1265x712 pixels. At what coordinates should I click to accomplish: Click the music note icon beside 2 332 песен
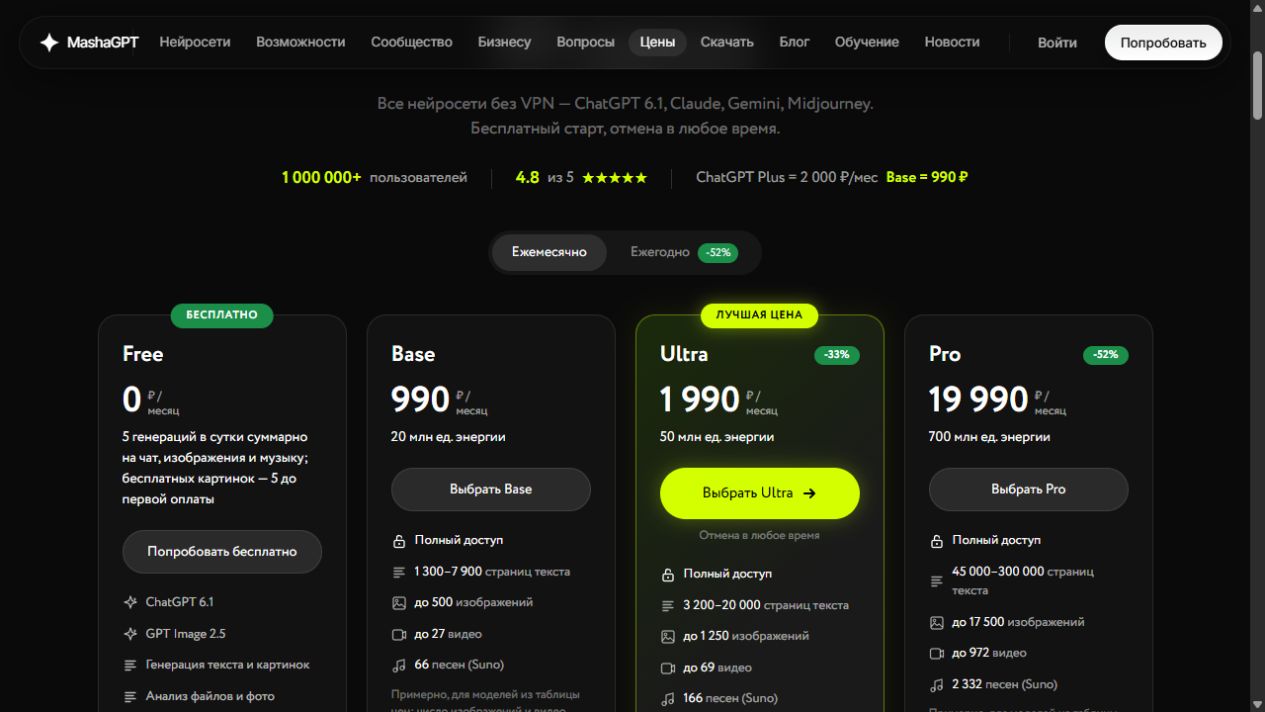[937, 685]
